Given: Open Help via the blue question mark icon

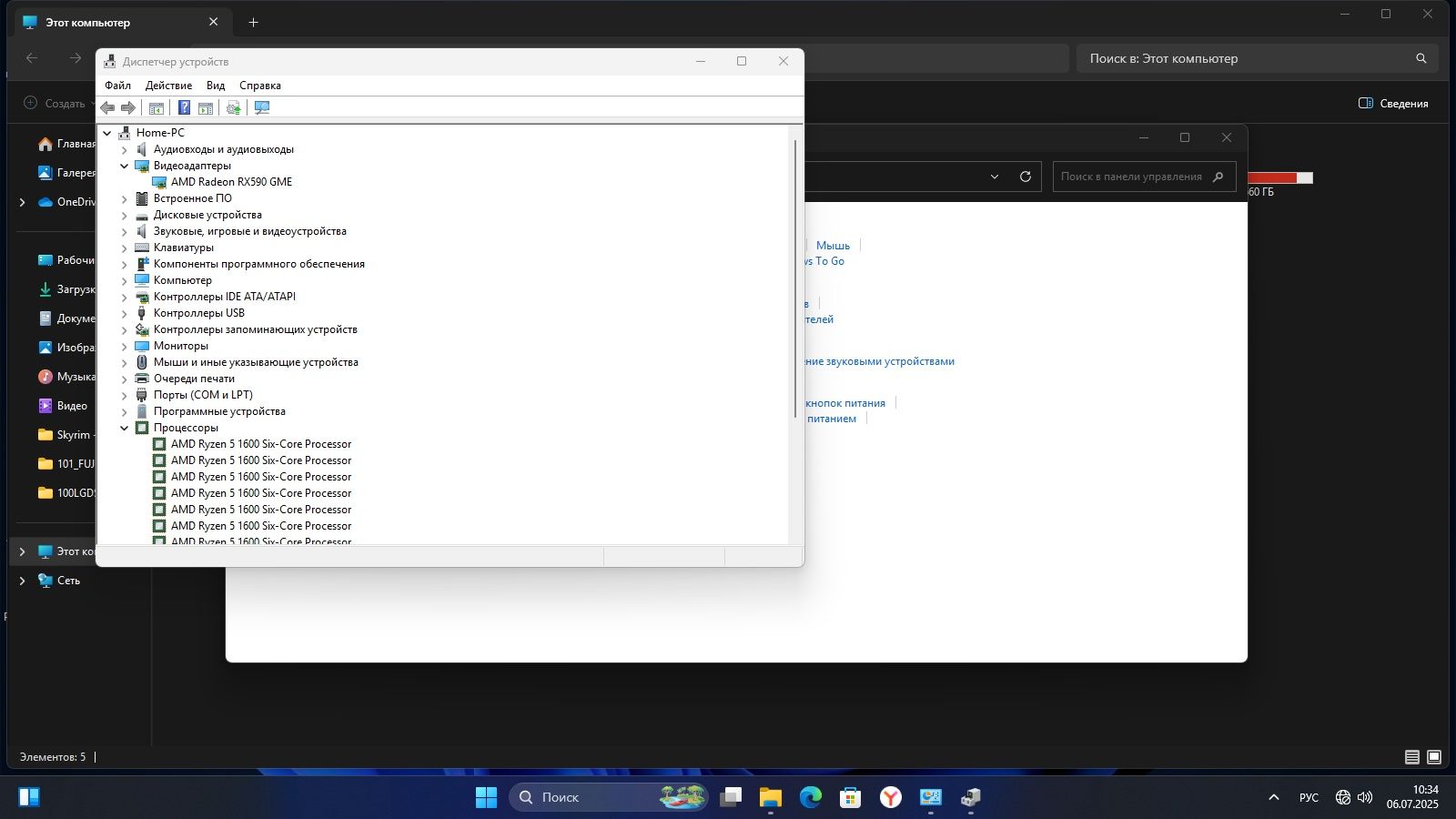Looking at the screenshot, I should coord(184,107).
